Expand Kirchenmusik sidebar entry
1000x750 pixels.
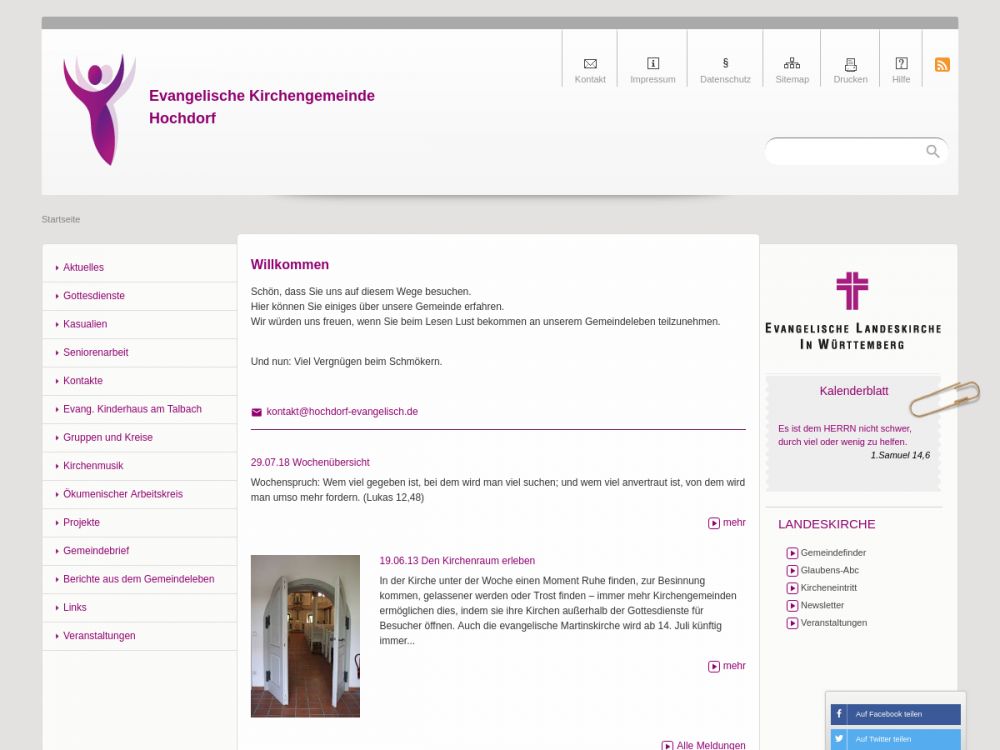(x=93, y=466)
